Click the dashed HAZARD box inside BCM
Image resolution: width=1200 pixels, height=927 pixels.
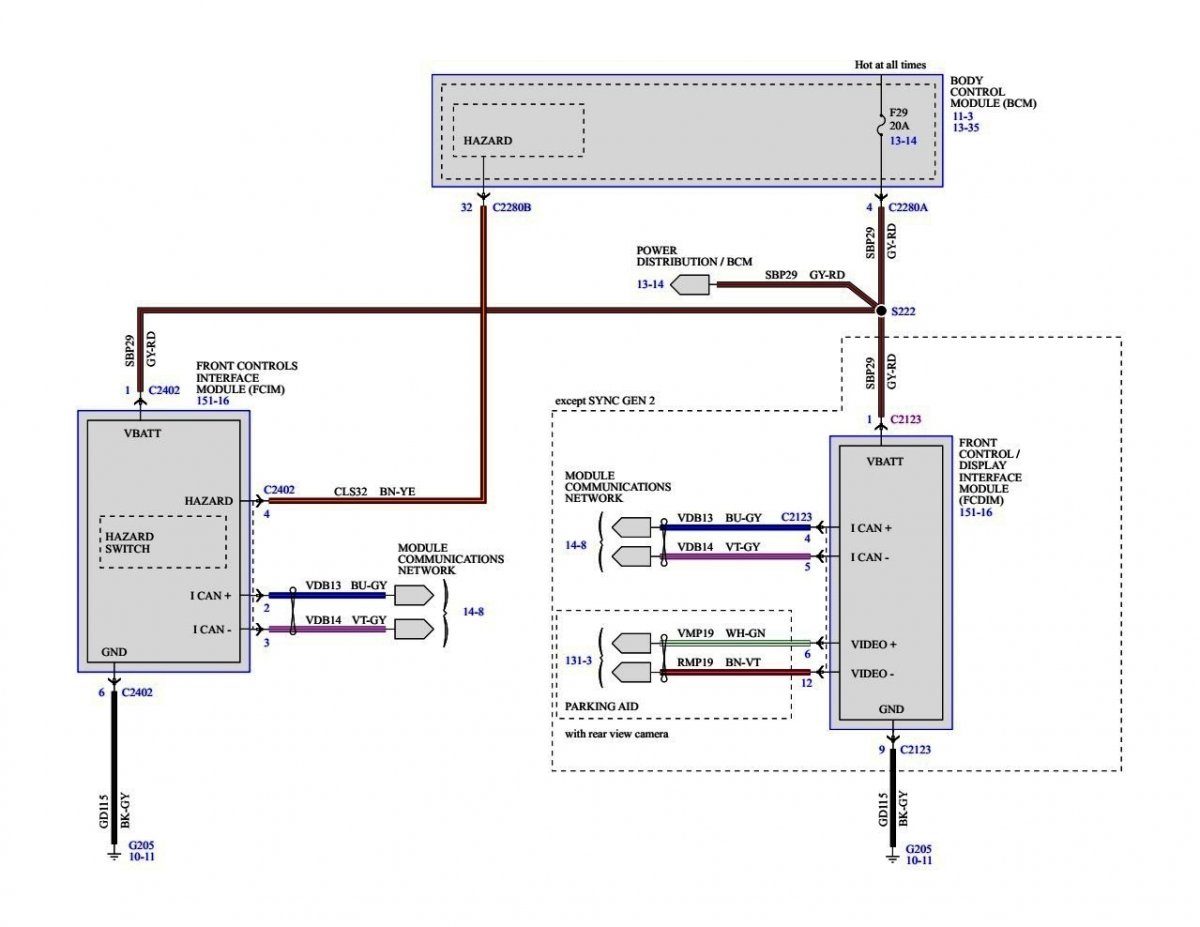[x=518, y=130]
